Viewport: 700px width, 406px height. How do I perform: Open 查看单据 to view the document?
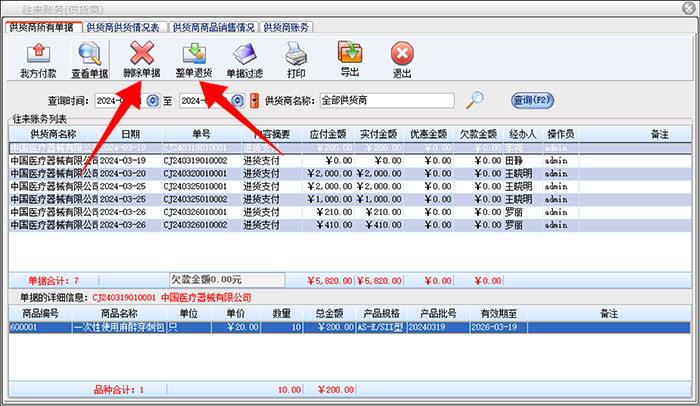[x=90, y=58]
